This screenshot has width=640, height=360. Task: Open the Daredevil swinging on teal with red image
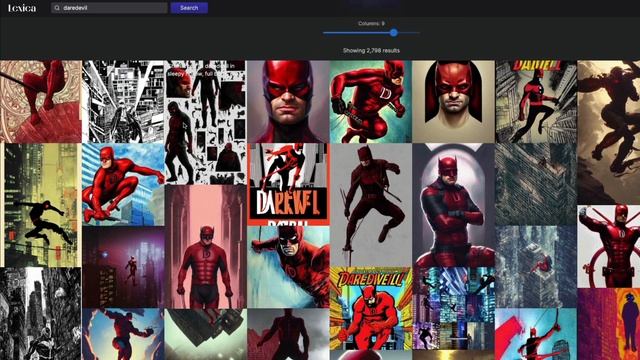[536, 334]
